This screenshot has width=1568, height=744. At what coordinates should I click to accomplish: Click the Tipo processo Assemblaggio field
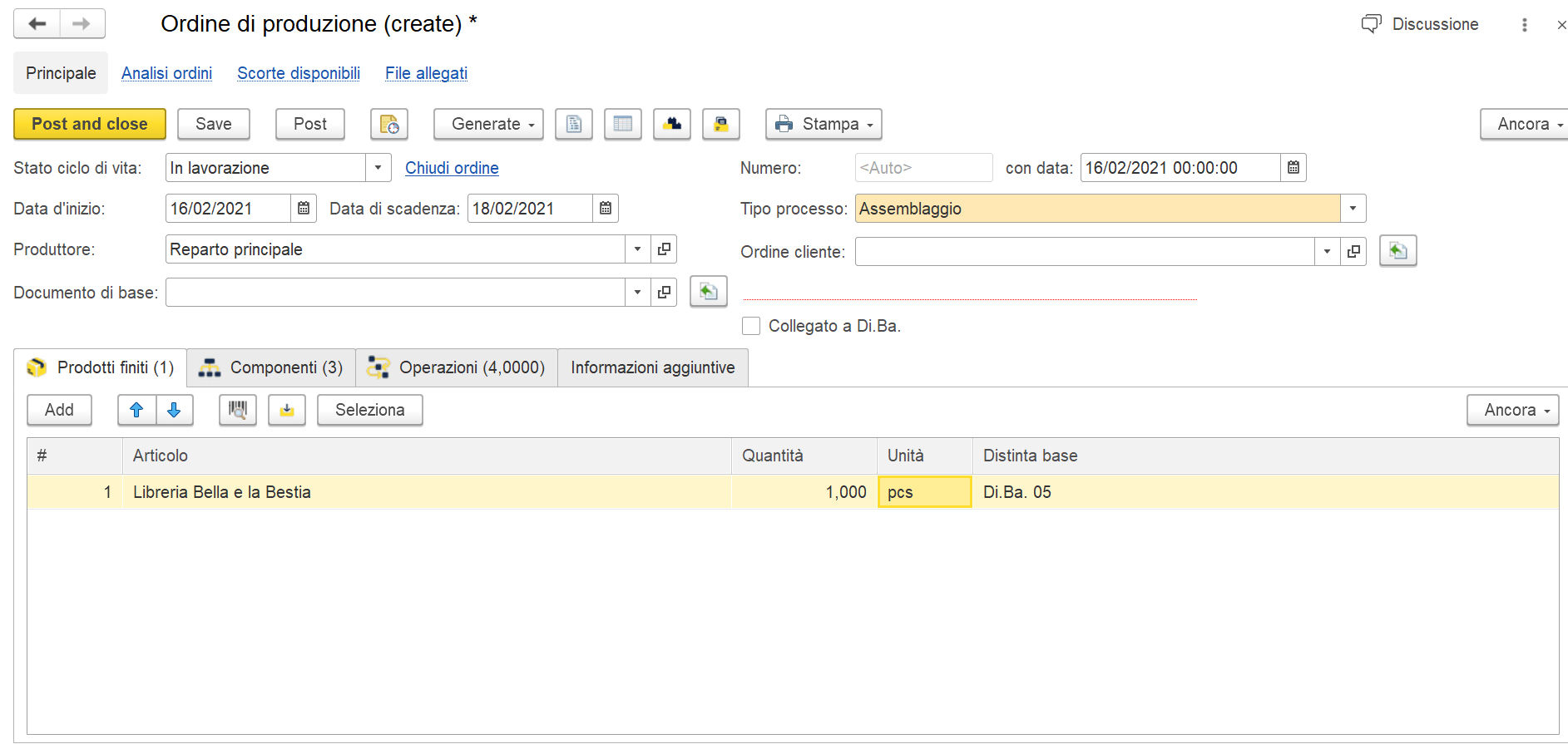point(1097,209)
